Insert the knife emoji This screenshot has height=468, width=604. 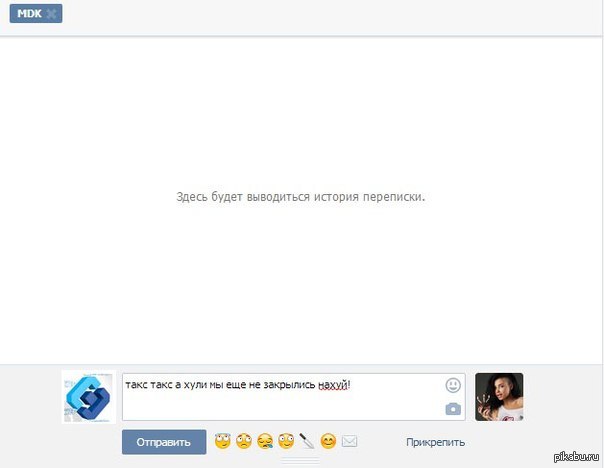click(307, 441)
